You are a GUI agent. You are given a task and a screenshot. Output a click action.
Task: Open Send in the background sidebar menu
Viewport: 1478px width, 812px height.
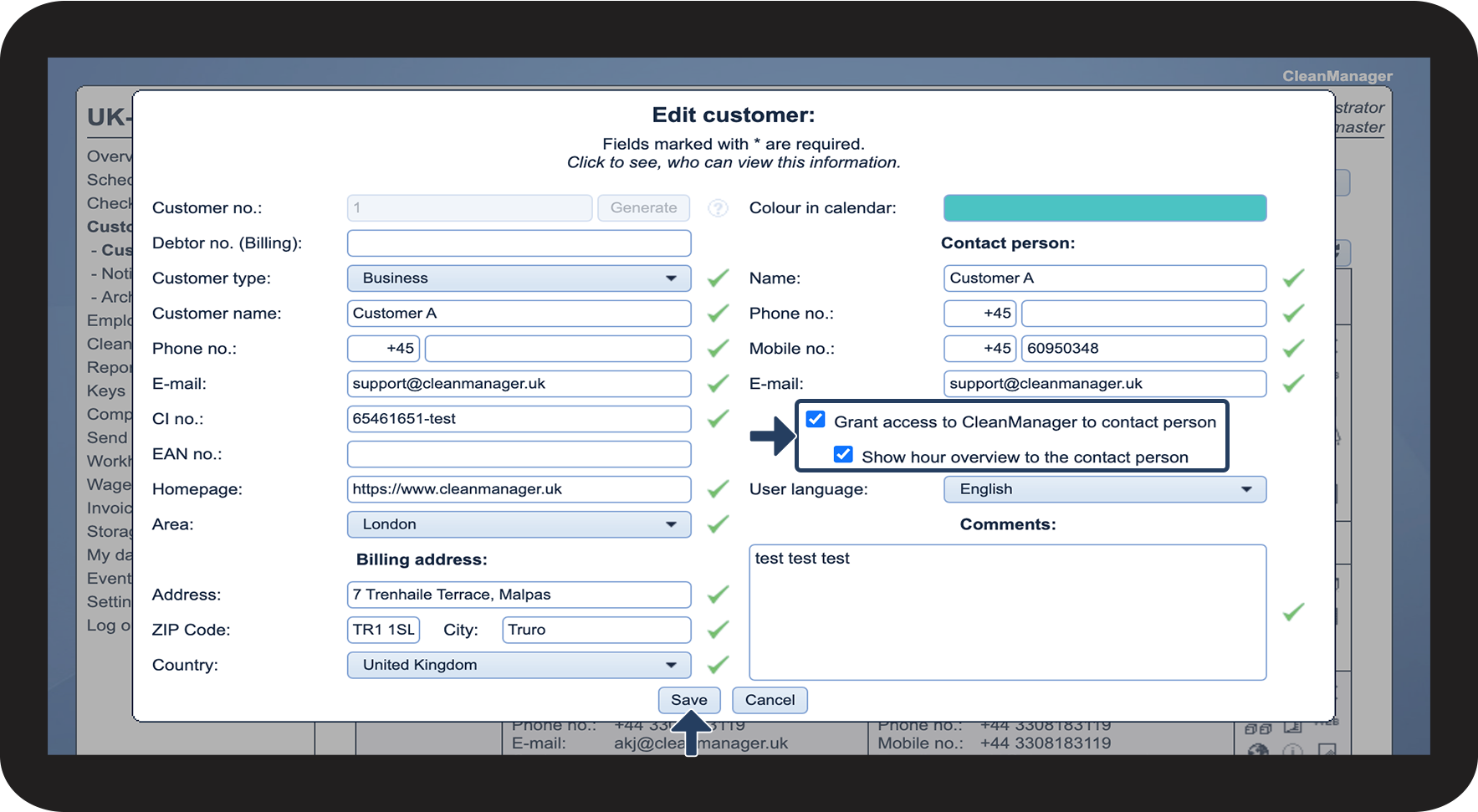(108, 437)
